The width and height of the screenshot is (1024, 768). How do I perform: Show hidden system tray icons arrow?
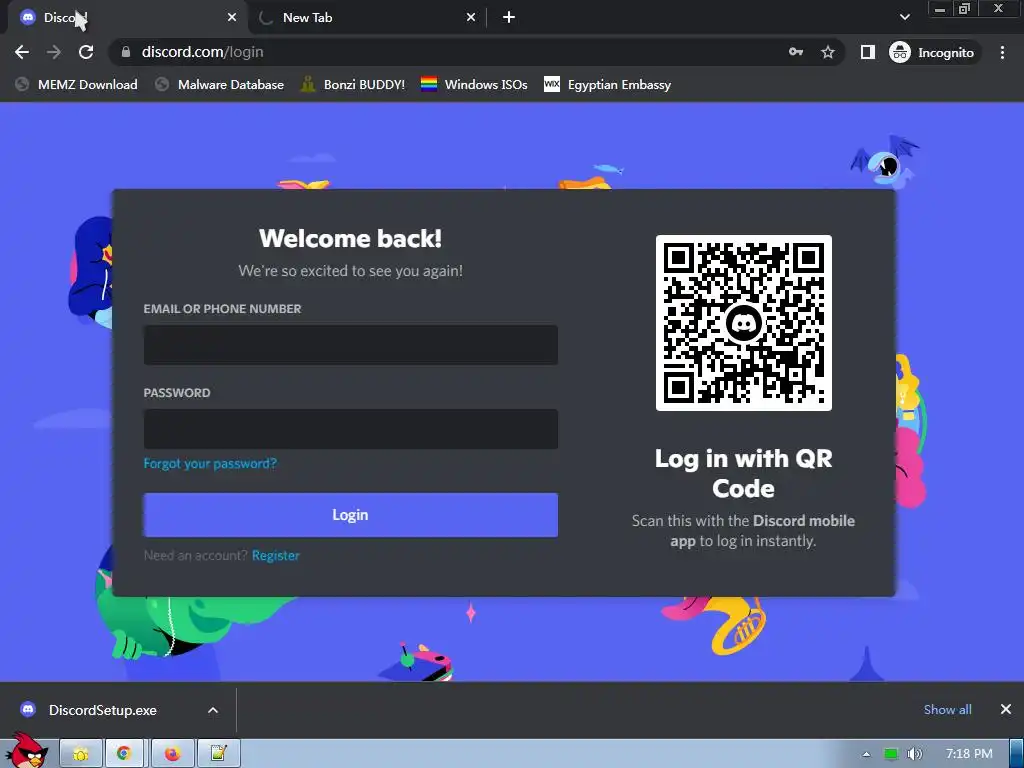pos(866,754)
